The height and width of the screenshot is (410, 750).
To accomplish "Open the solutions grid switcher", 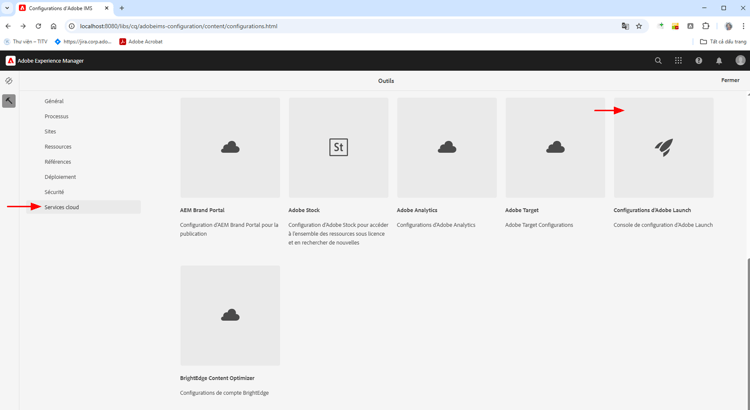I will [x=678, y=61].
